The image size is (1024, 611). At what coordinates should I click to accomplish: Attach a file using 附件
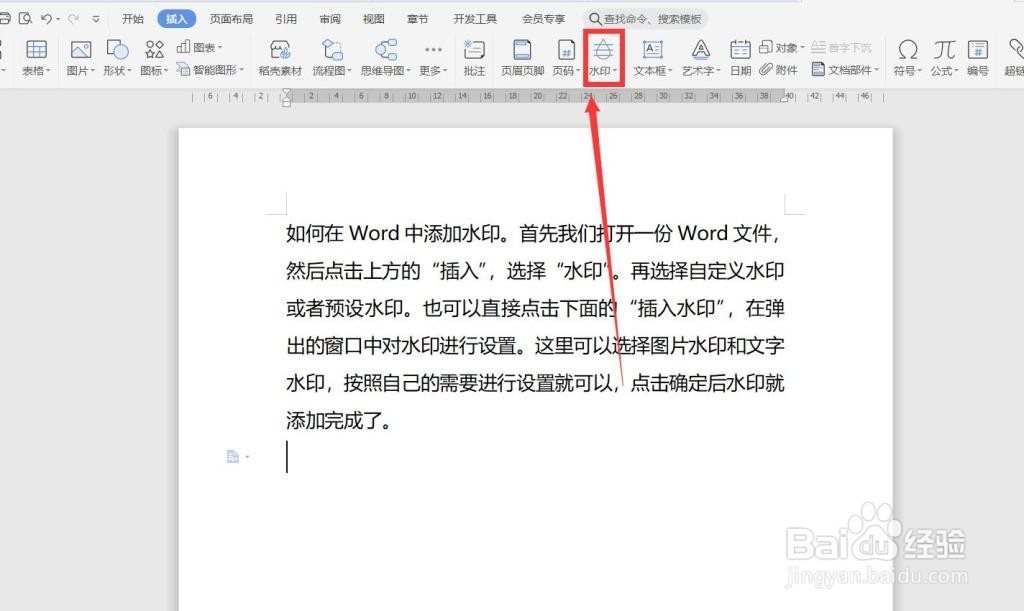pyautogui.click(x=780, y=68)
